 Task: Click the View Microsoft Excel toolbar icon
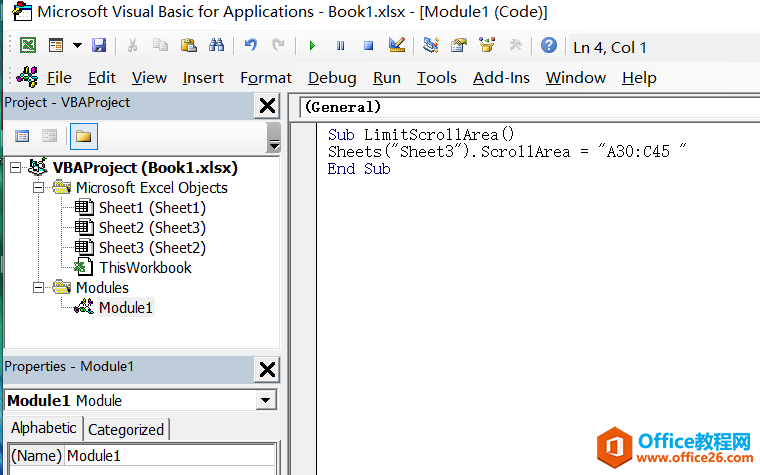[28, 46]
